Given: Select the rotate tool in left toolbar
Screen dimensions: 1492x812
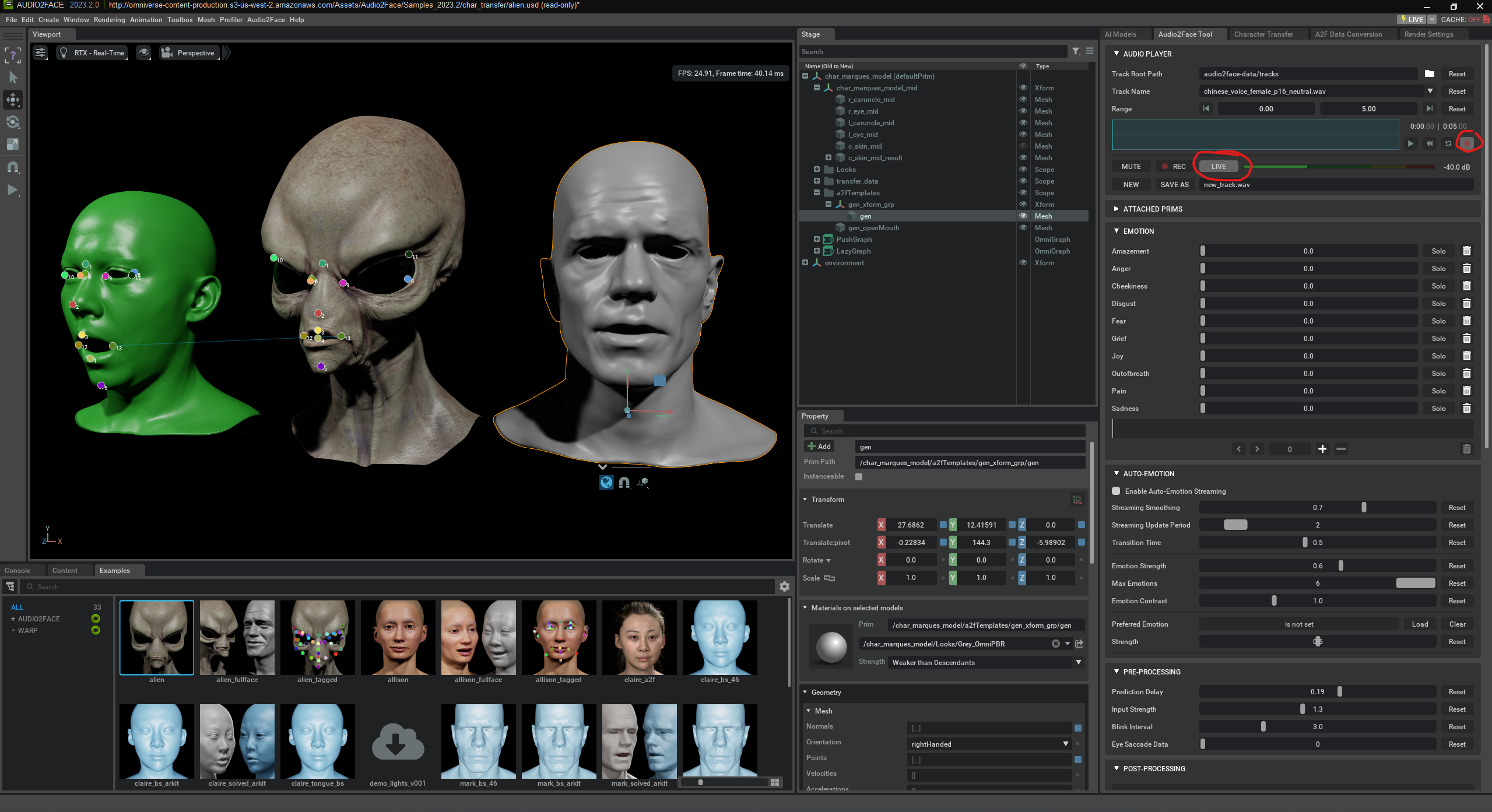Looking at the screenshot, I should (13, 122).
